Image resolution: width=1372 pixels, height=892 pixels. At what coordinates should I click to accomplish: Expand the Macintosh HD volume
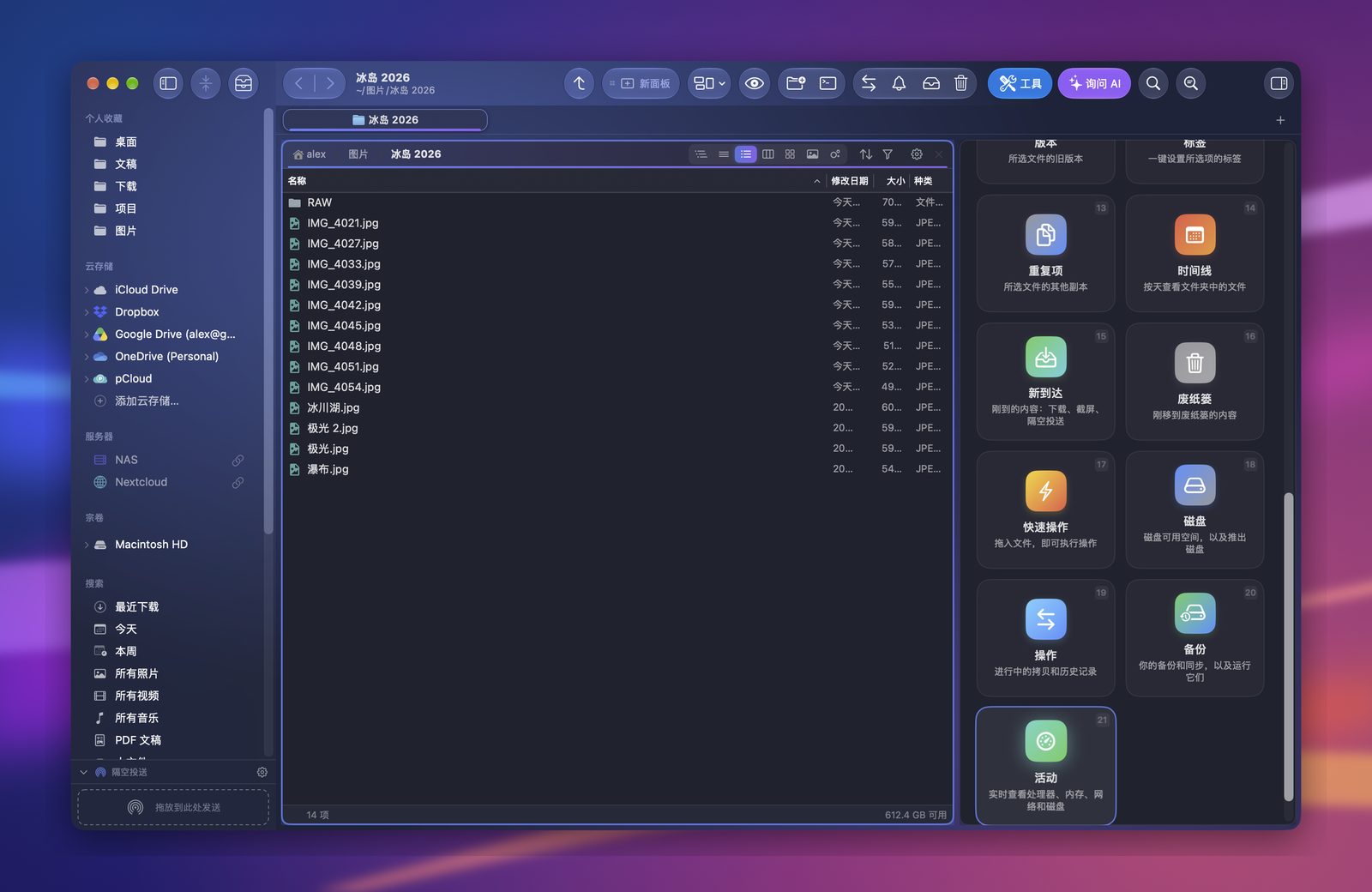pyautogui.click(x=87, y=545)
